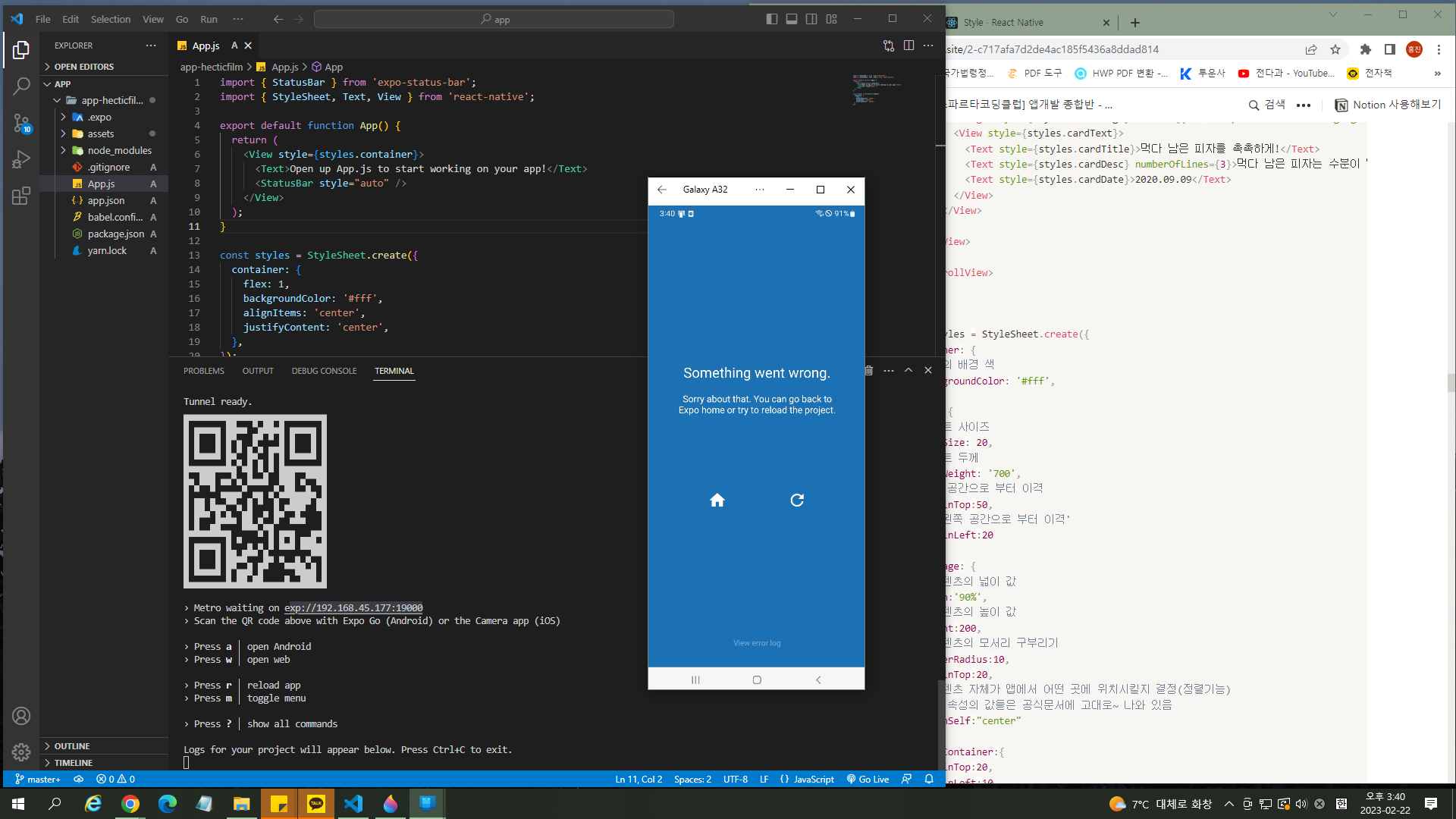The image size is (1456, 819).
Task: Open Explorer views and more actions
Action: 151,45
